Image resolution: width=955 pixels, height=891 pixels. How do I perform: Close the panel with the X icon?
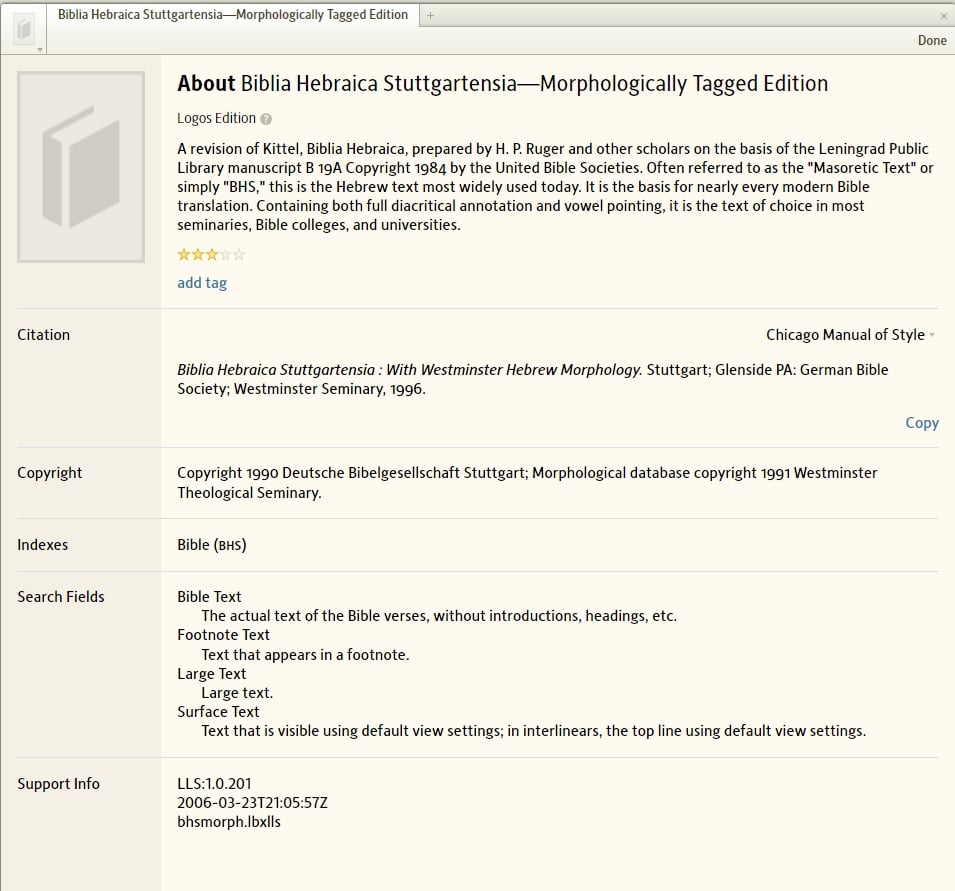944,16
